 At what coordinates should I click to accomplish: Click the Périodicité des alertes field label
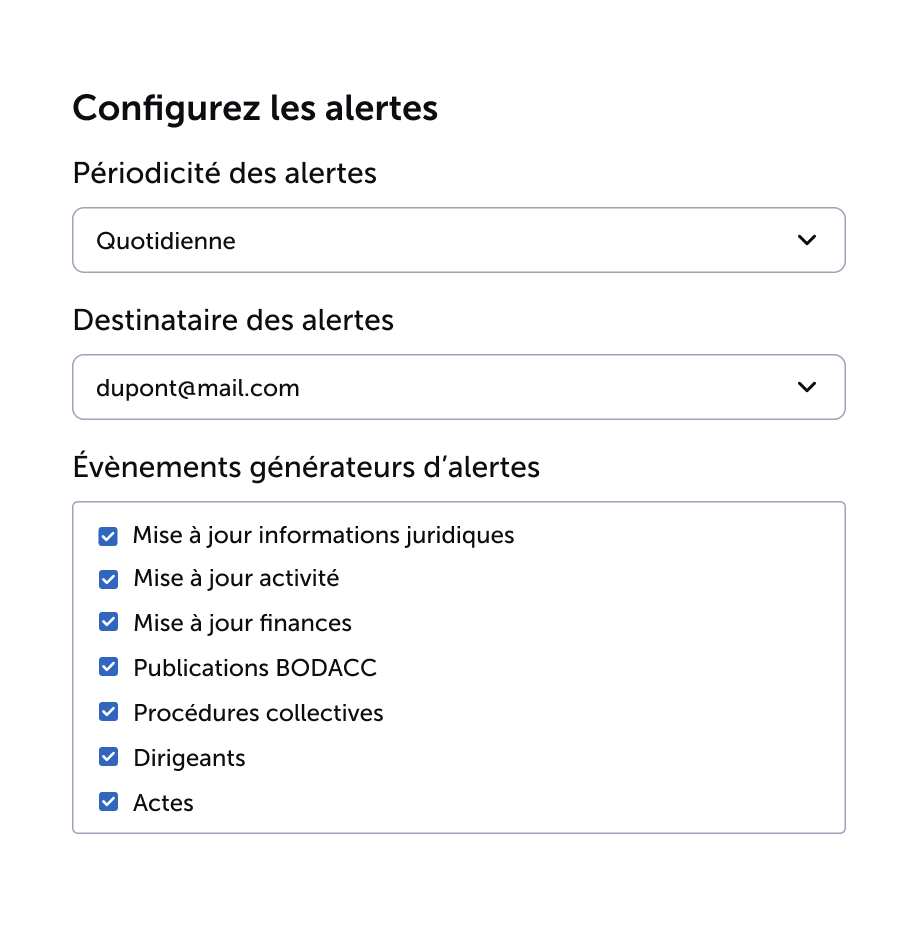pos(225,173)
